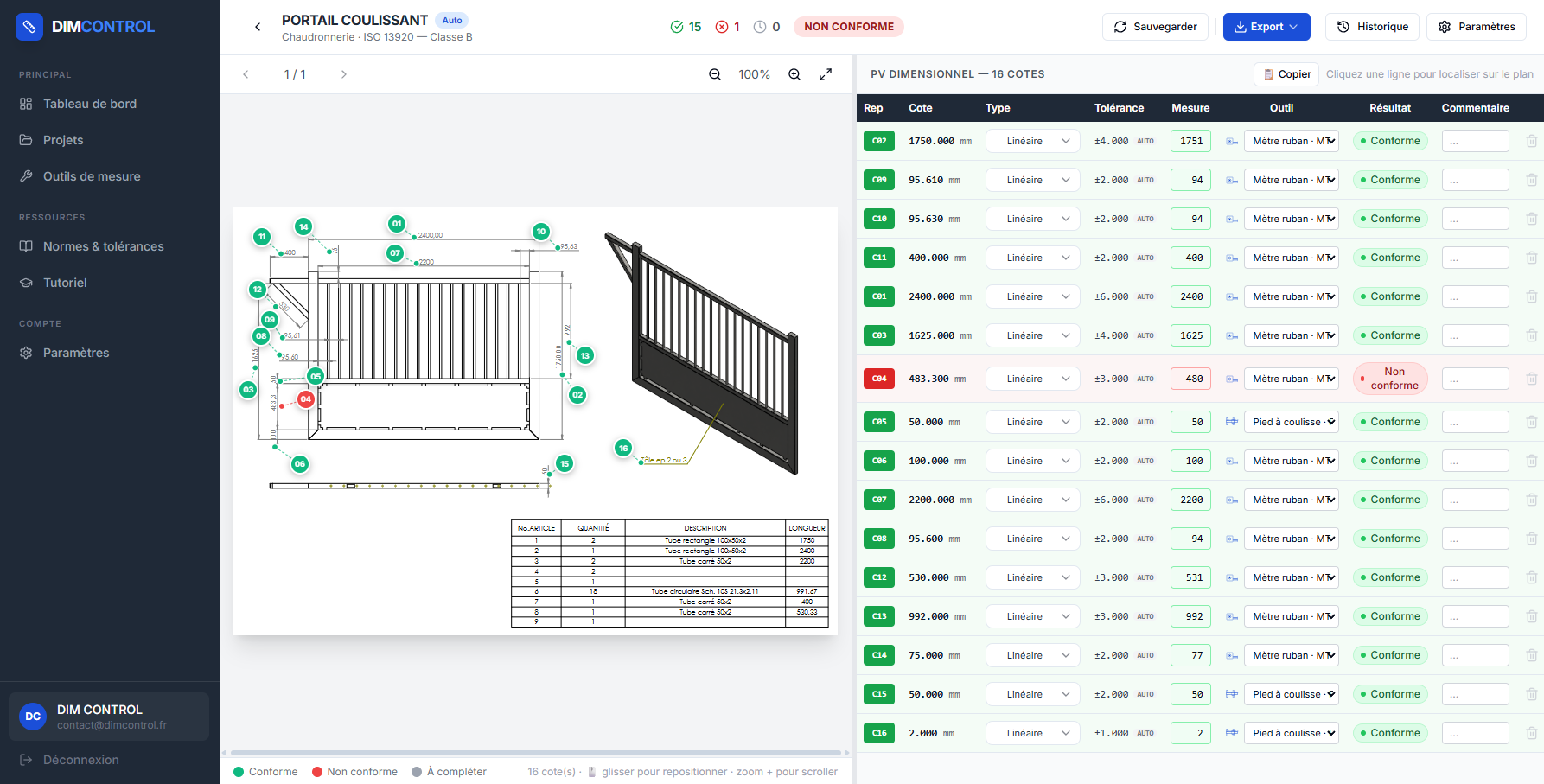Click the Auto badge beside the title
The width and height of the screenshot is (1544, 784).
click(x=452, y=20)
